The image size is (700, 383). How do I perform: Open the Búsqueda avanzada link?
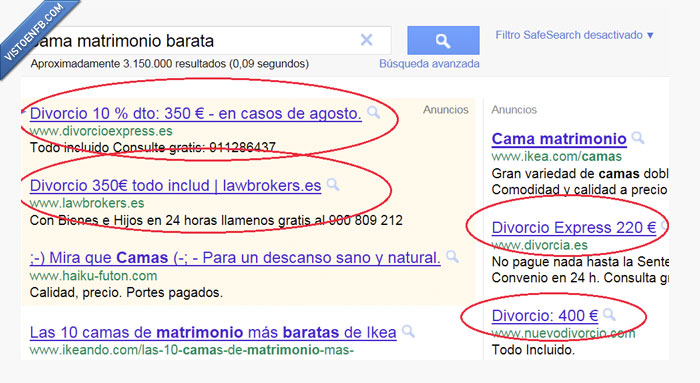click(429, 64)
